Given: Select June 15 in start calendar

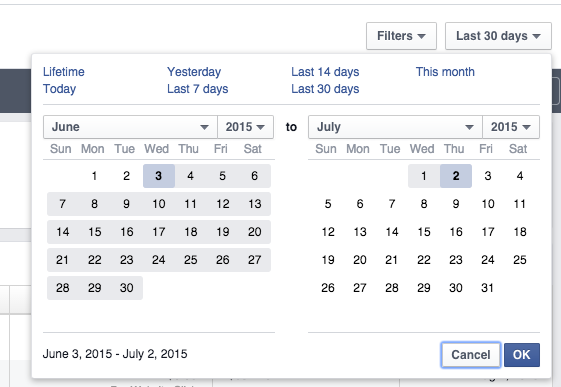Looking at the screenshot, I should coord(94,232).
